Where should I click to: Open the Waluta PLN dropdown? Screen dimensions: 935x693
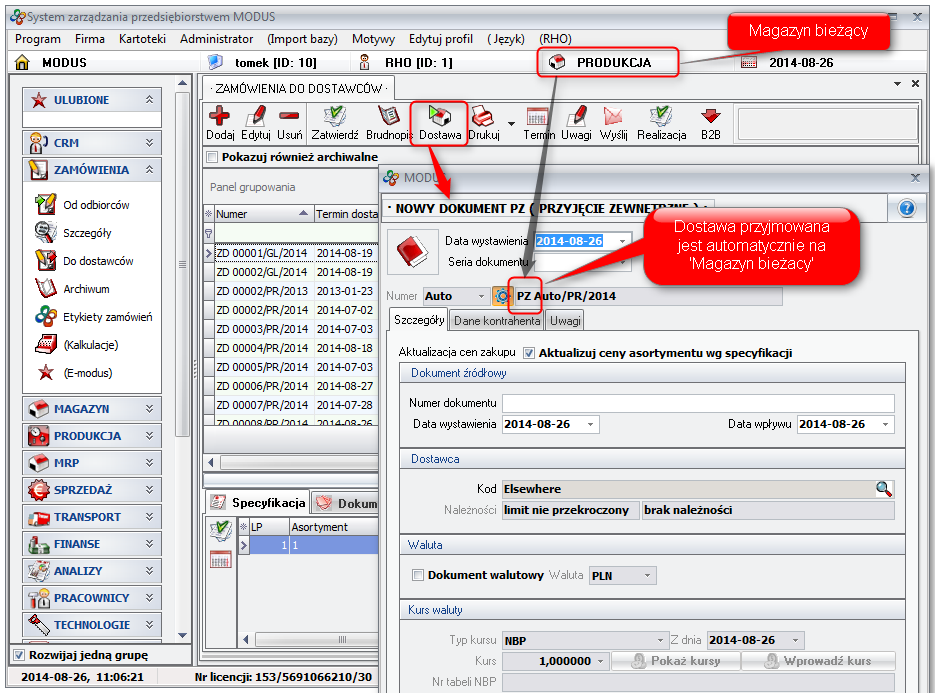(648, 576)
